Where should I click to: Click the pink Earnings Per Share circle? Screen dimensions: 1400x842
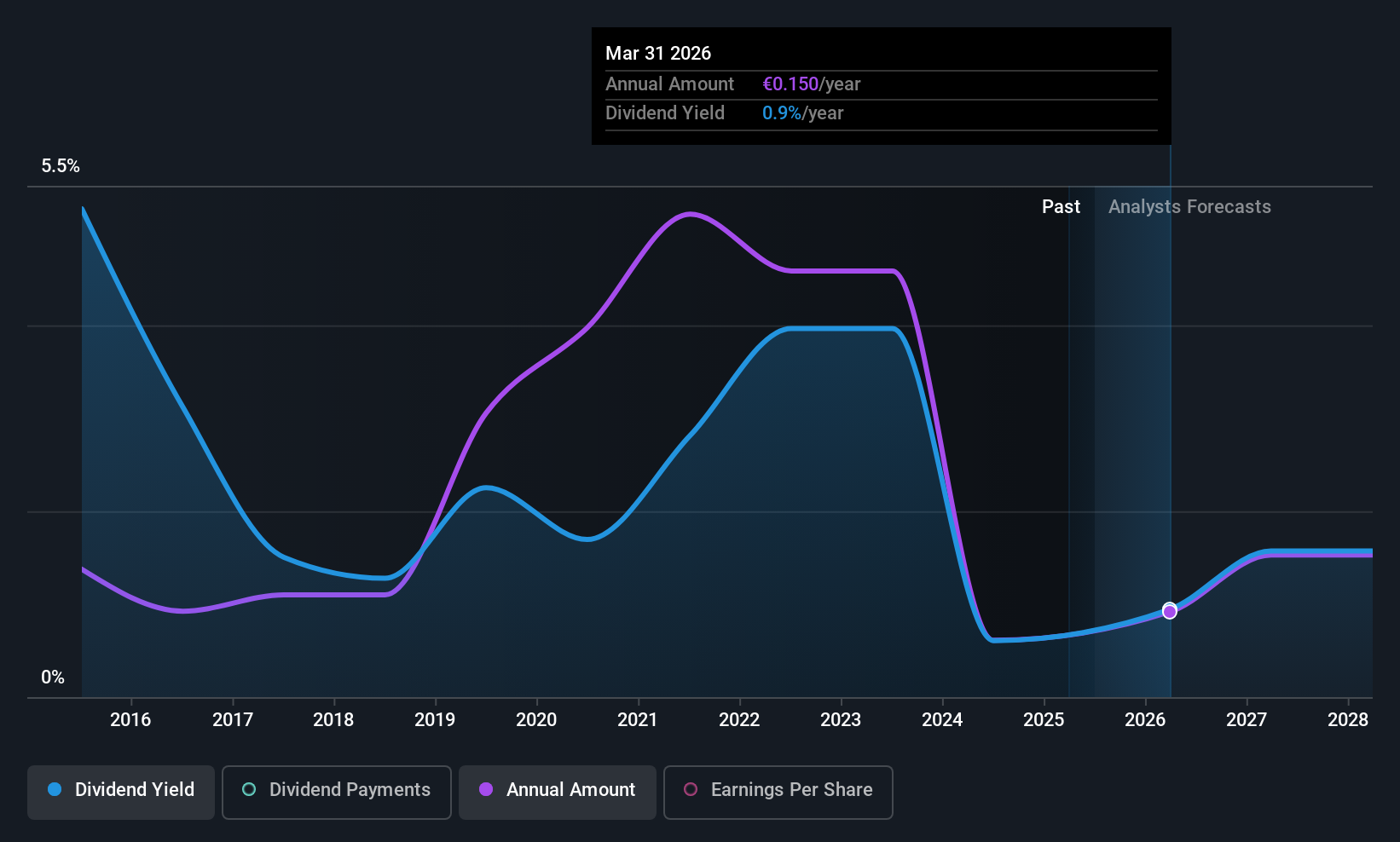click(691, 789)
